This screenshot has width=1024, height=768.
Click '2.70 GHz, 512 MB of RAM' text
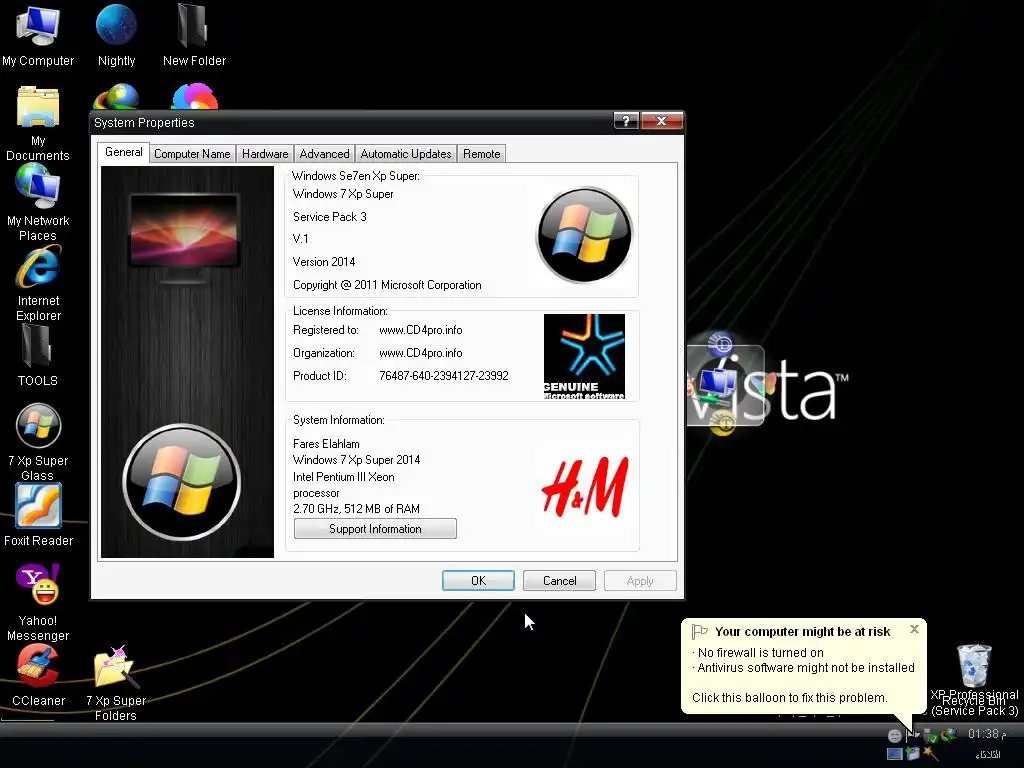click(356, 509)
